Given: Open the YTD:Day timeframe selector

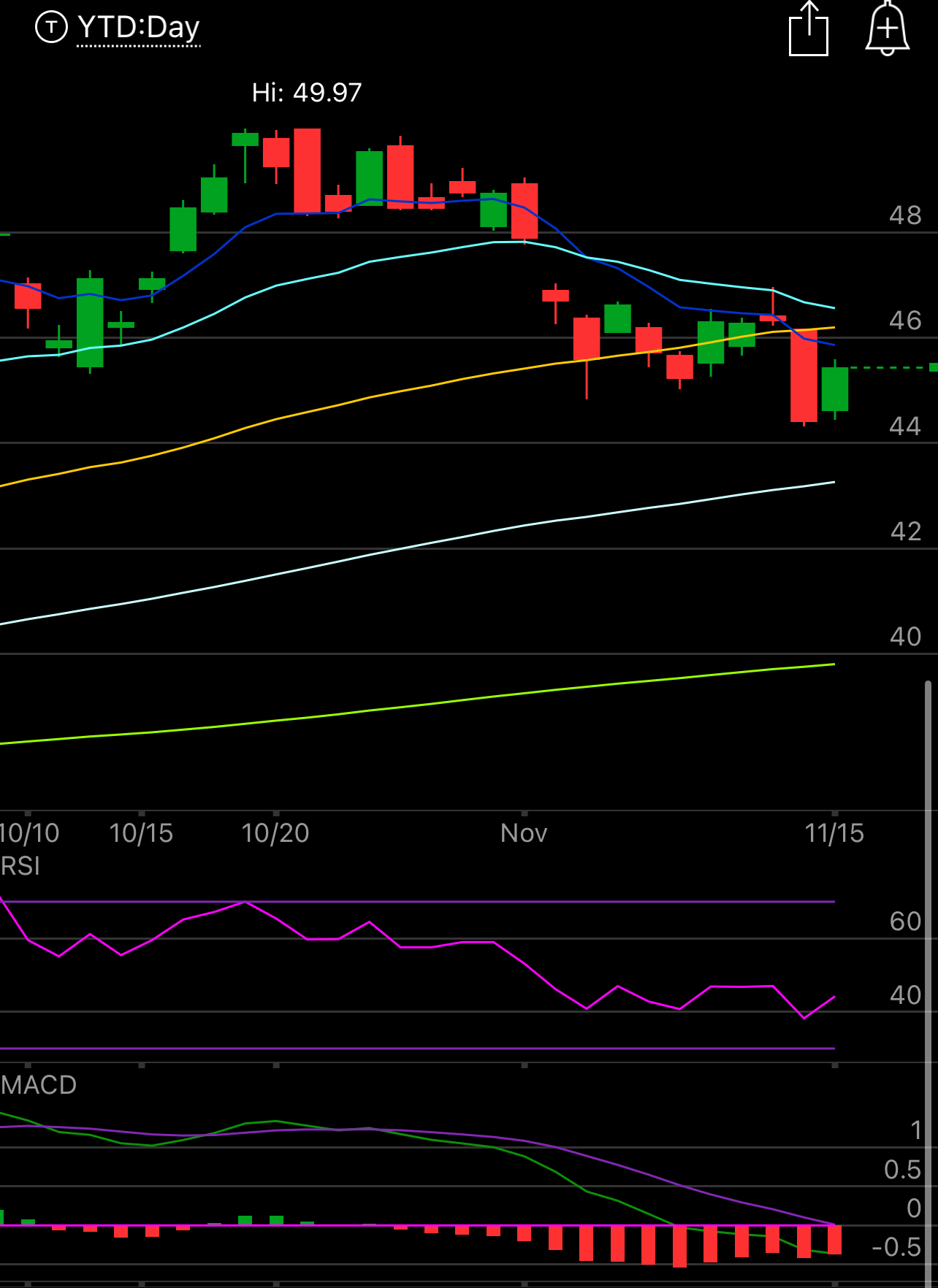Looking at the screenshot, I should pyautogui.click(x=138, y=28).
